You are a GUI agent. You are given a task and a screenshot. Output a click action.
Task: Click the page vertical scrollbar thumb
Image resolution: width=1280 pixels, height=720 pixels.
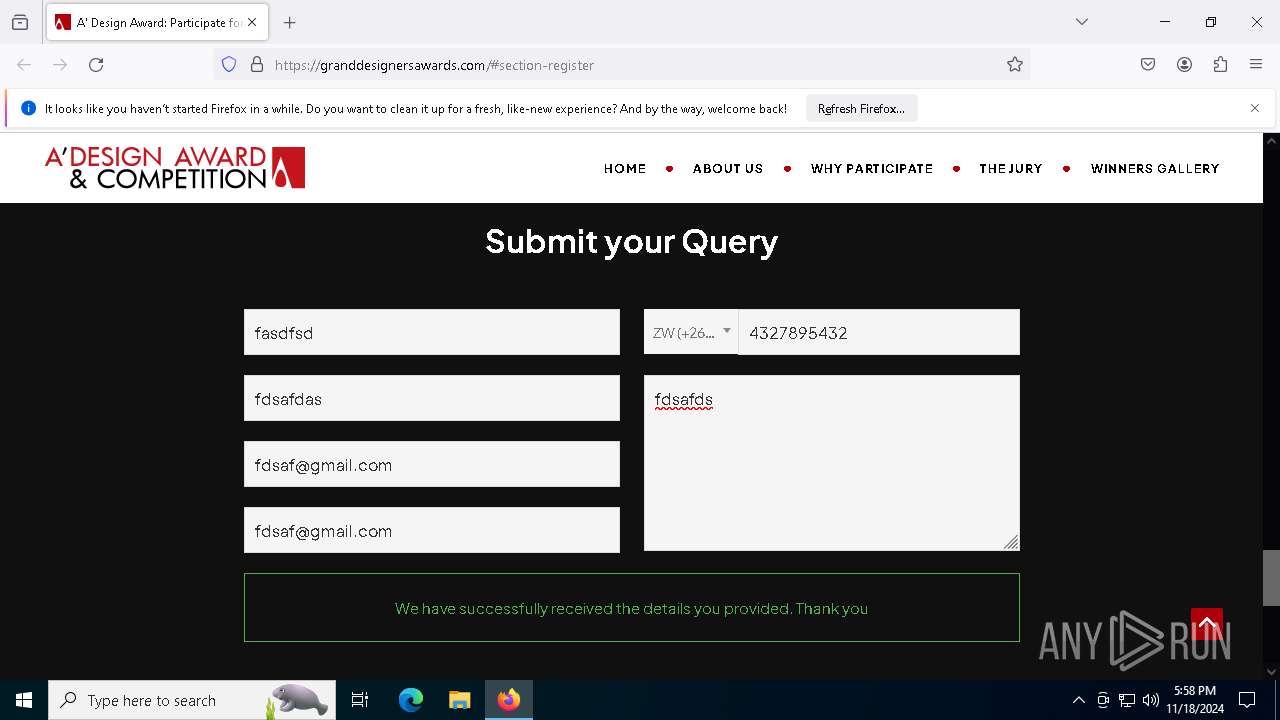tap(1271, 578)
